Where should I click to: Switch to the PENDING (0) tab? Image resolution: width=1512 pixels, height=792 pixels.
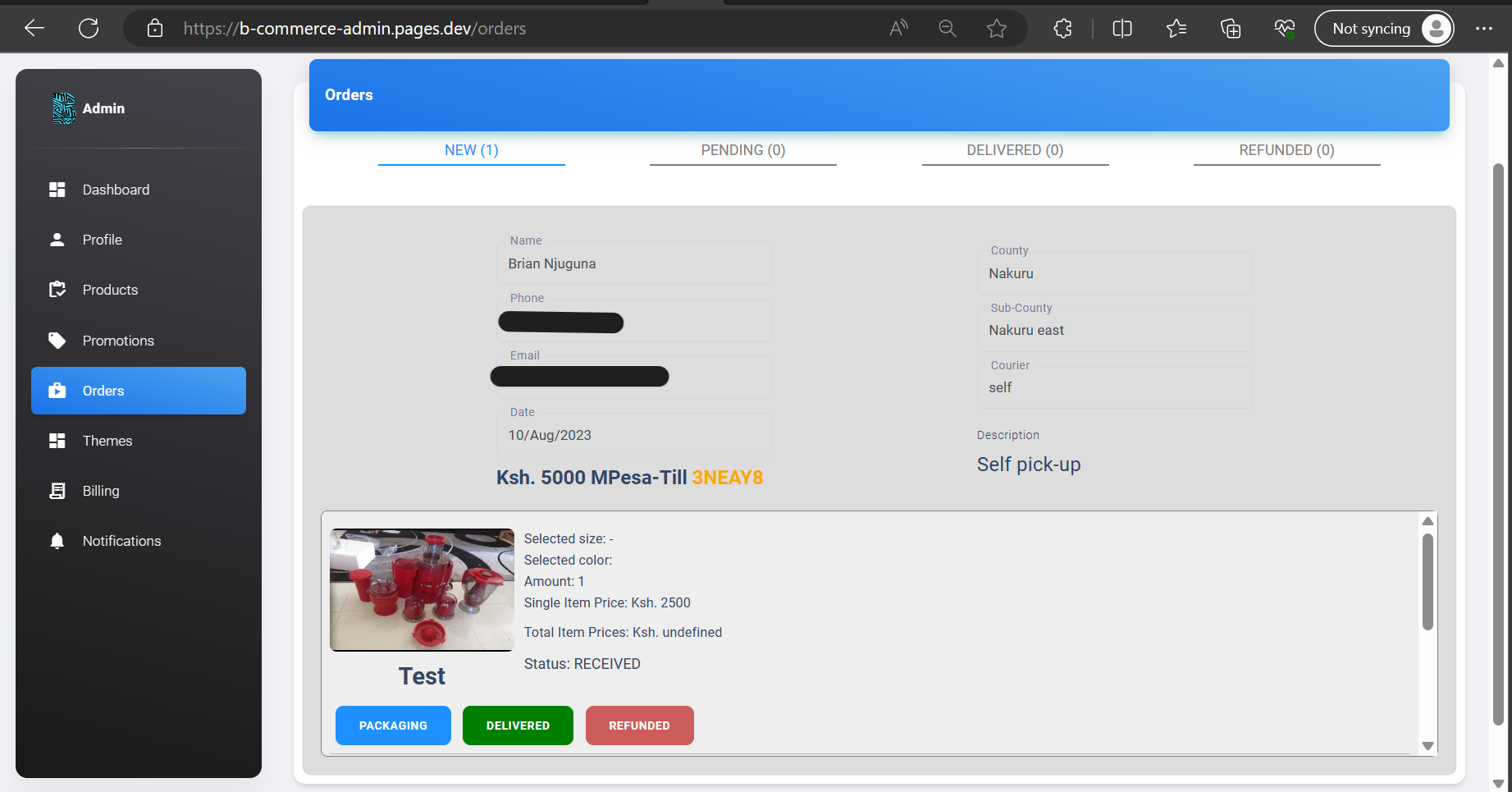[x=742, y=150]
